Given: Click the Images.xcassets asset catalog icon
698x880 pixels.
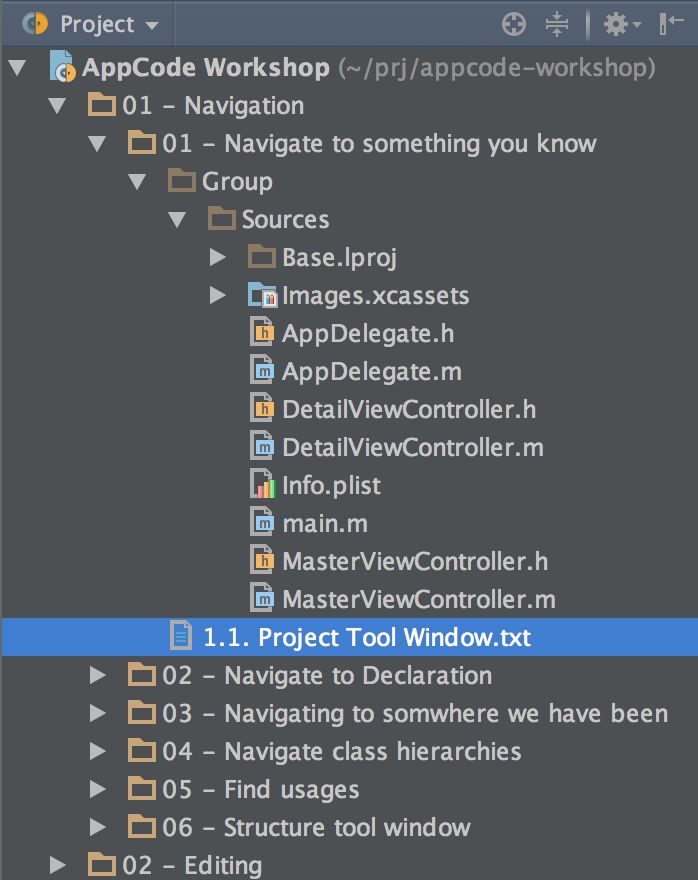Looking at the screenshot, I should coord(262,295).
